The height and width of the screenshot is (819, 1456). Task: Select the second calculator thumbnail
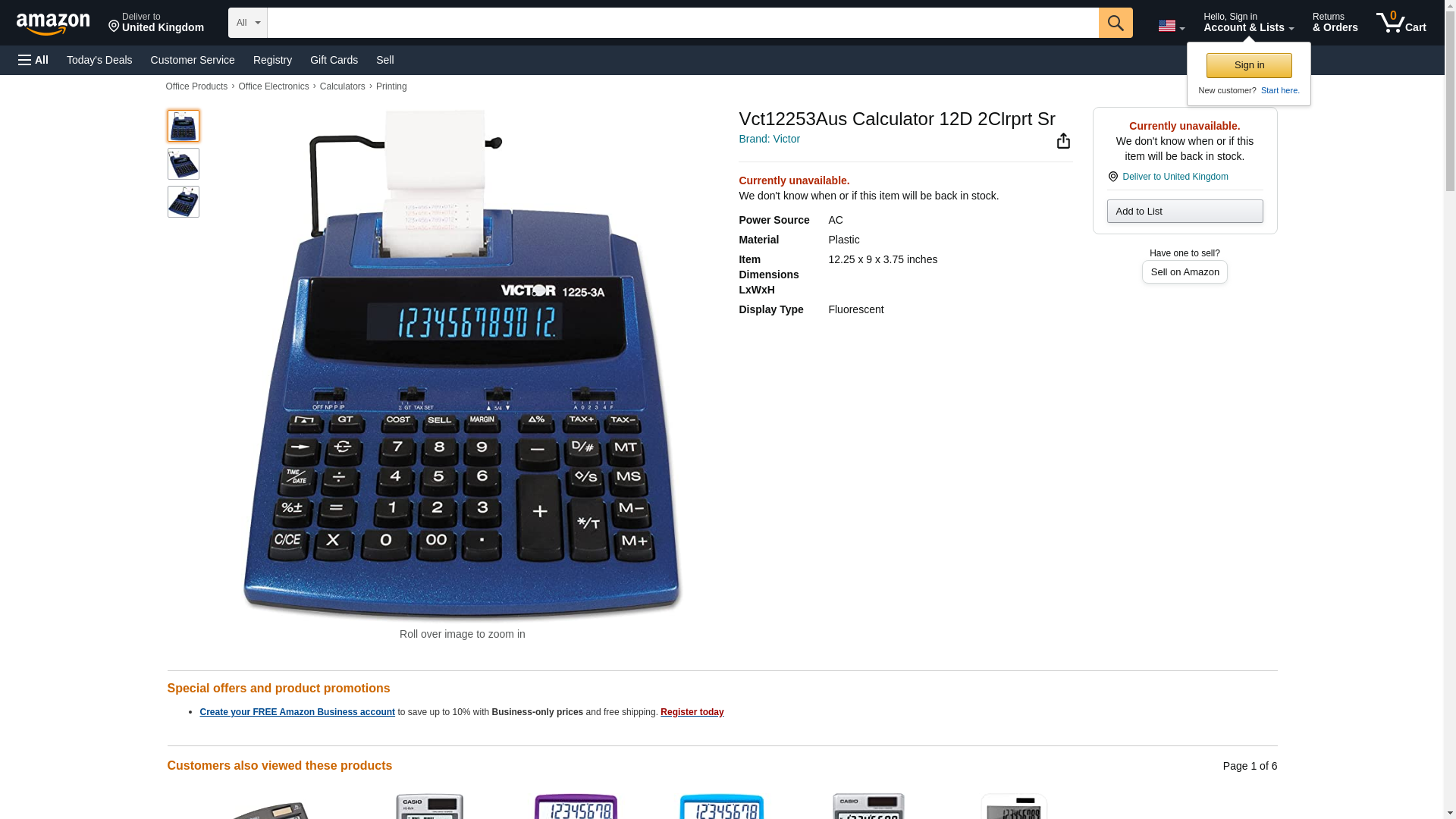184,164
